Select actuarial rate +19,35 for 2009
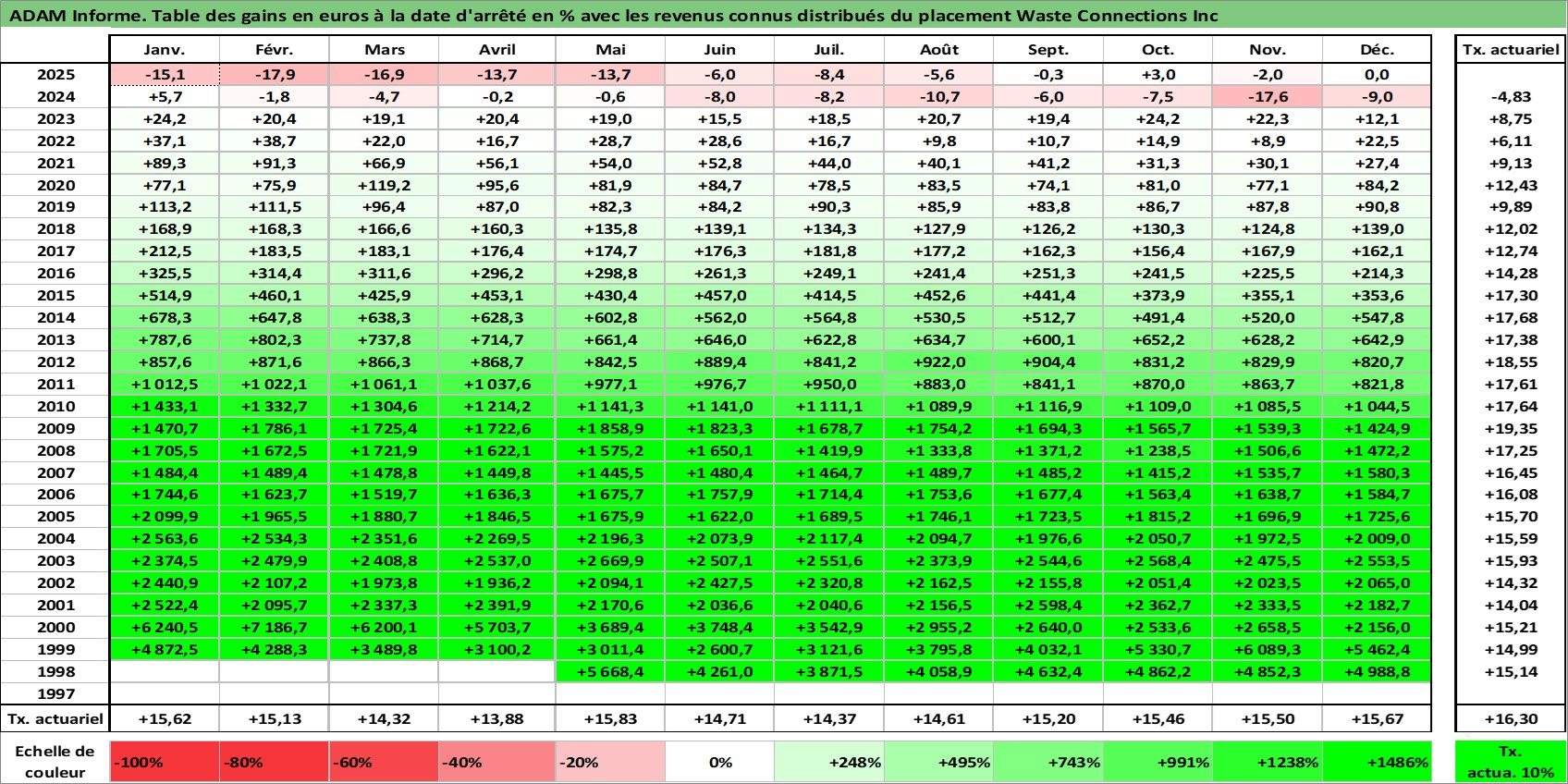The width and height of the screenshot is (1568, 784). [x=1511, y=428]
